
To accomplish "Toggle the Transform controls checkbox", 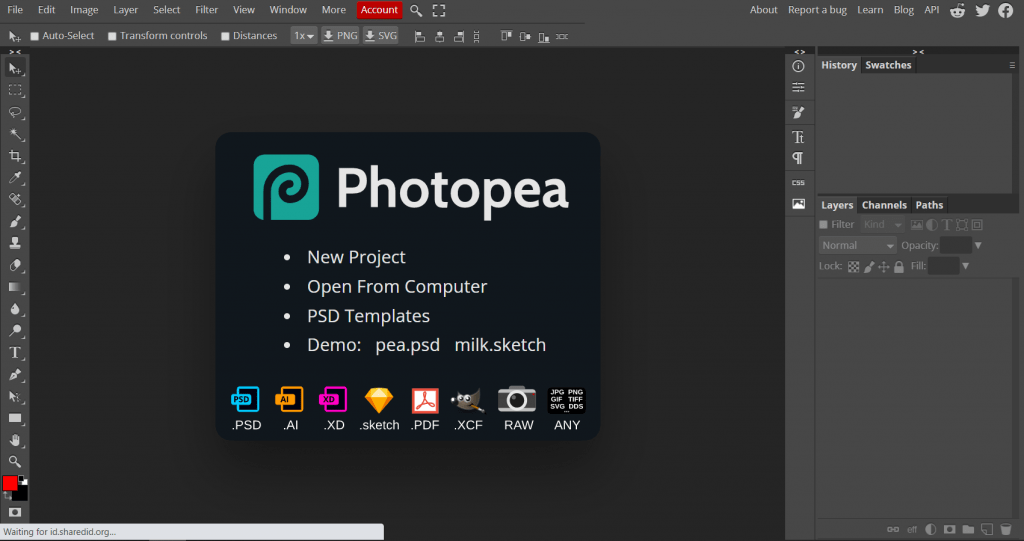I will [112, 36].
